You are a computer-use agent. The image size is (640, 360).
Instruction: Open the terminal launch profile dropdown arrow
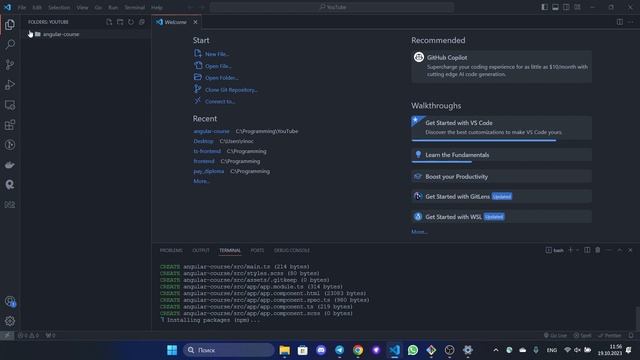577,250
